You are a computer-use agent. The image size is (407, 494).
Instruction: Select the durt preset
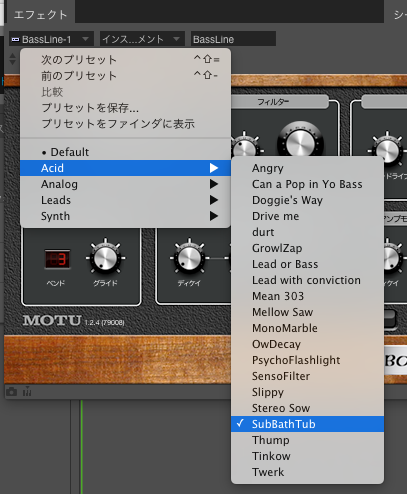[307, 232]
